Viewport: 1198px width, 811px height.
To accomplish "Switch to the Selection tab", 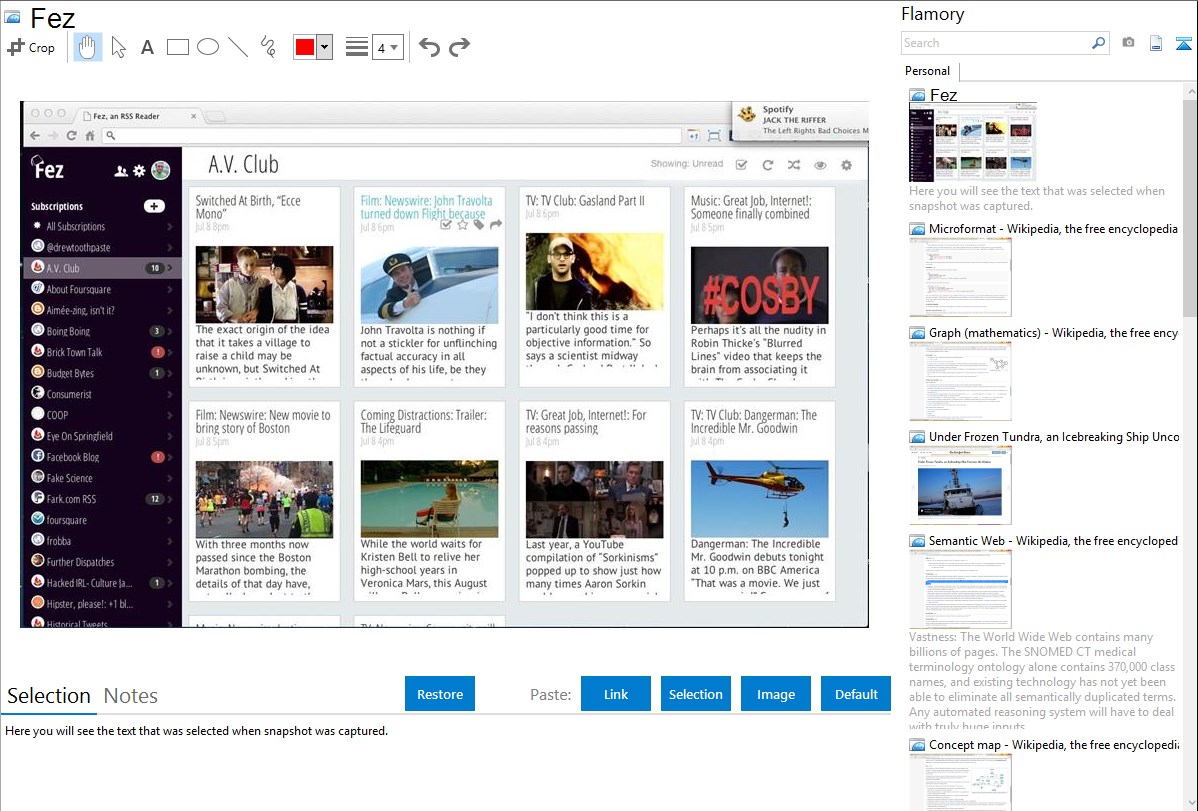I will (49, 696).
